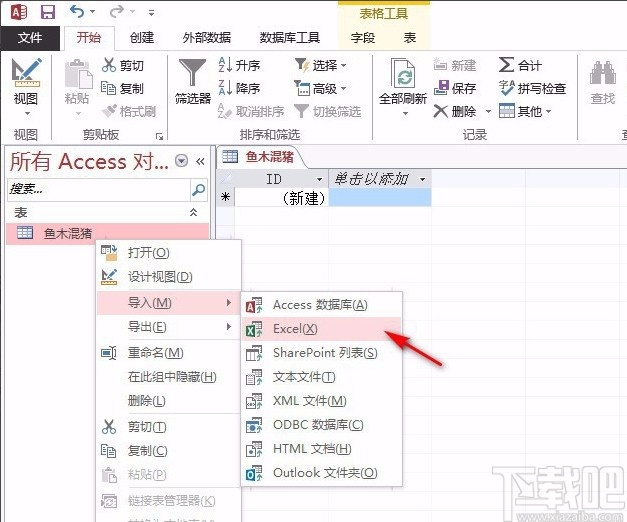The width and height of the screenshot is (627, 522).
Task: Click the 鱼木混猪 document tab
Action: click(x=260, y=157)
